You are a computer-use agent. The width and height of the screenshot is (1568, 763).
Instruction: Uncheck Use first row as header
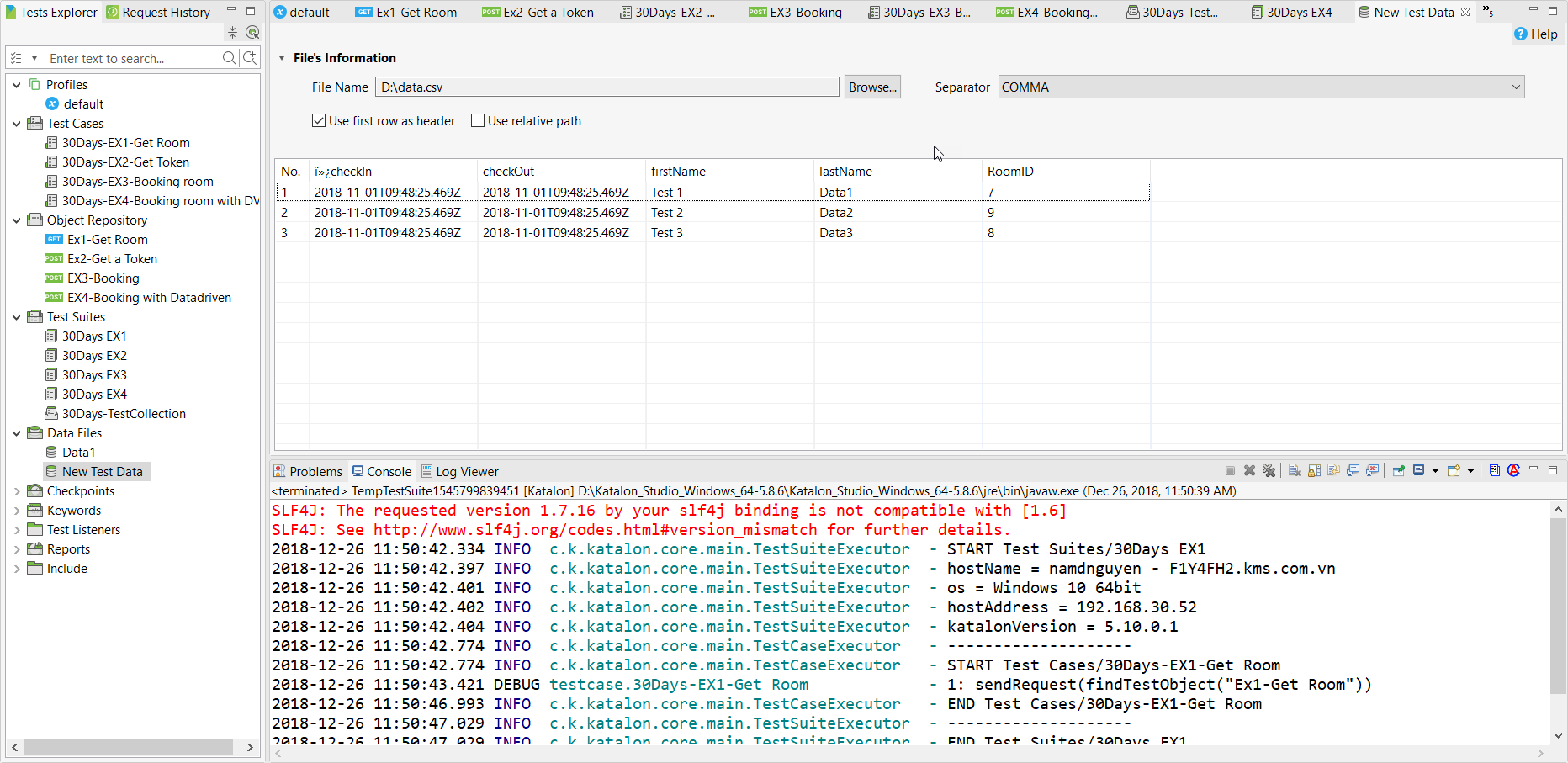(x=319, y=121)
